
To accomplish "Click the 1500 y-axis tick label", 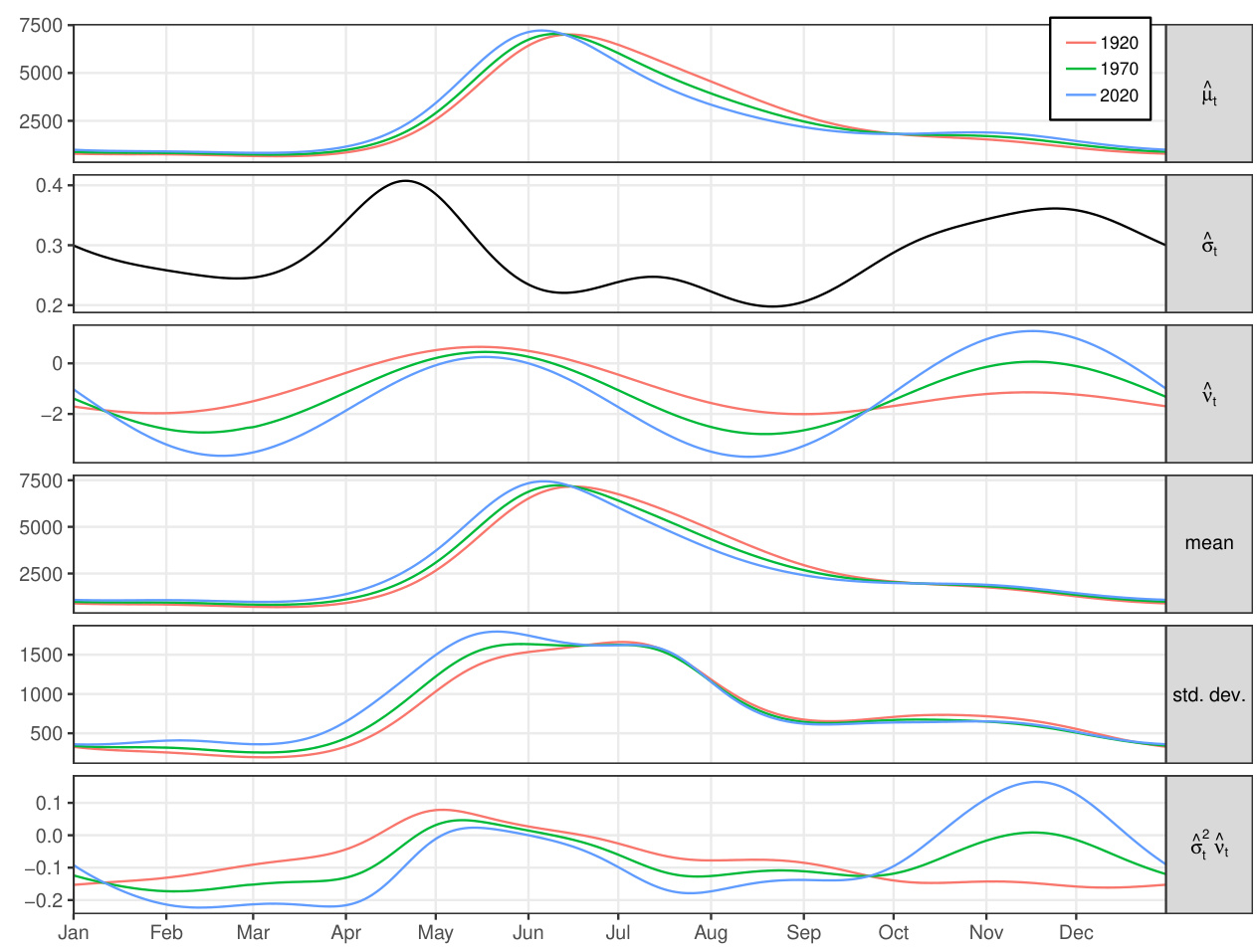I will [42, 655].
